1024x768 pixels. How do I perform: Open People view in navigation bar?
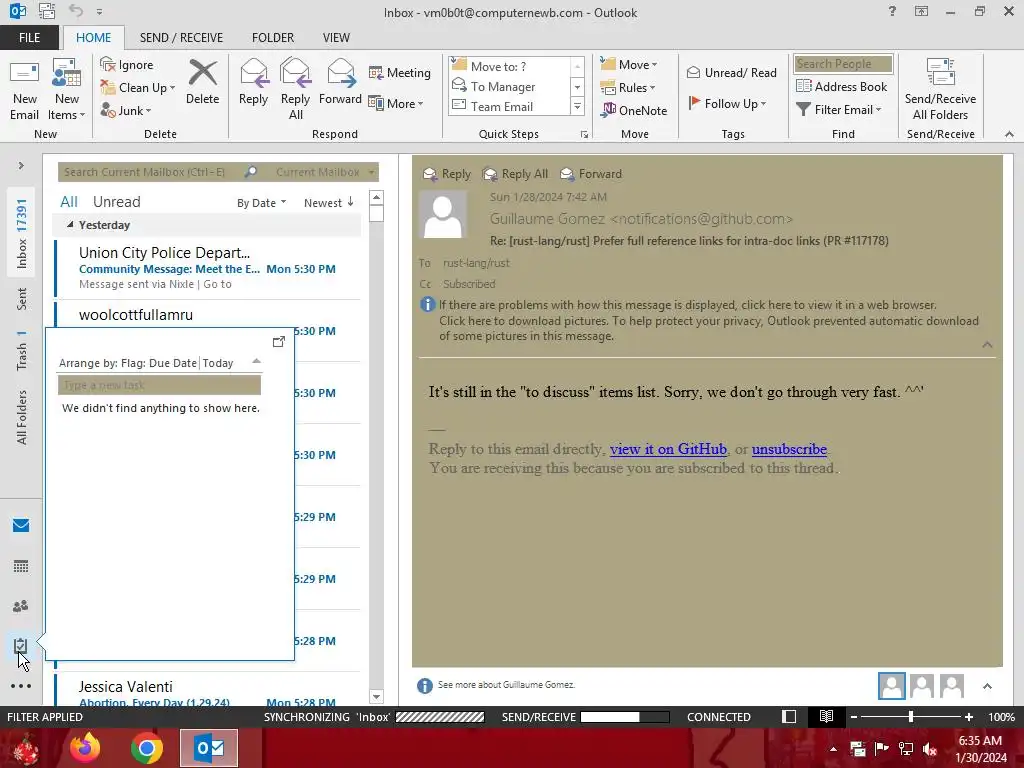coord(21,606)
